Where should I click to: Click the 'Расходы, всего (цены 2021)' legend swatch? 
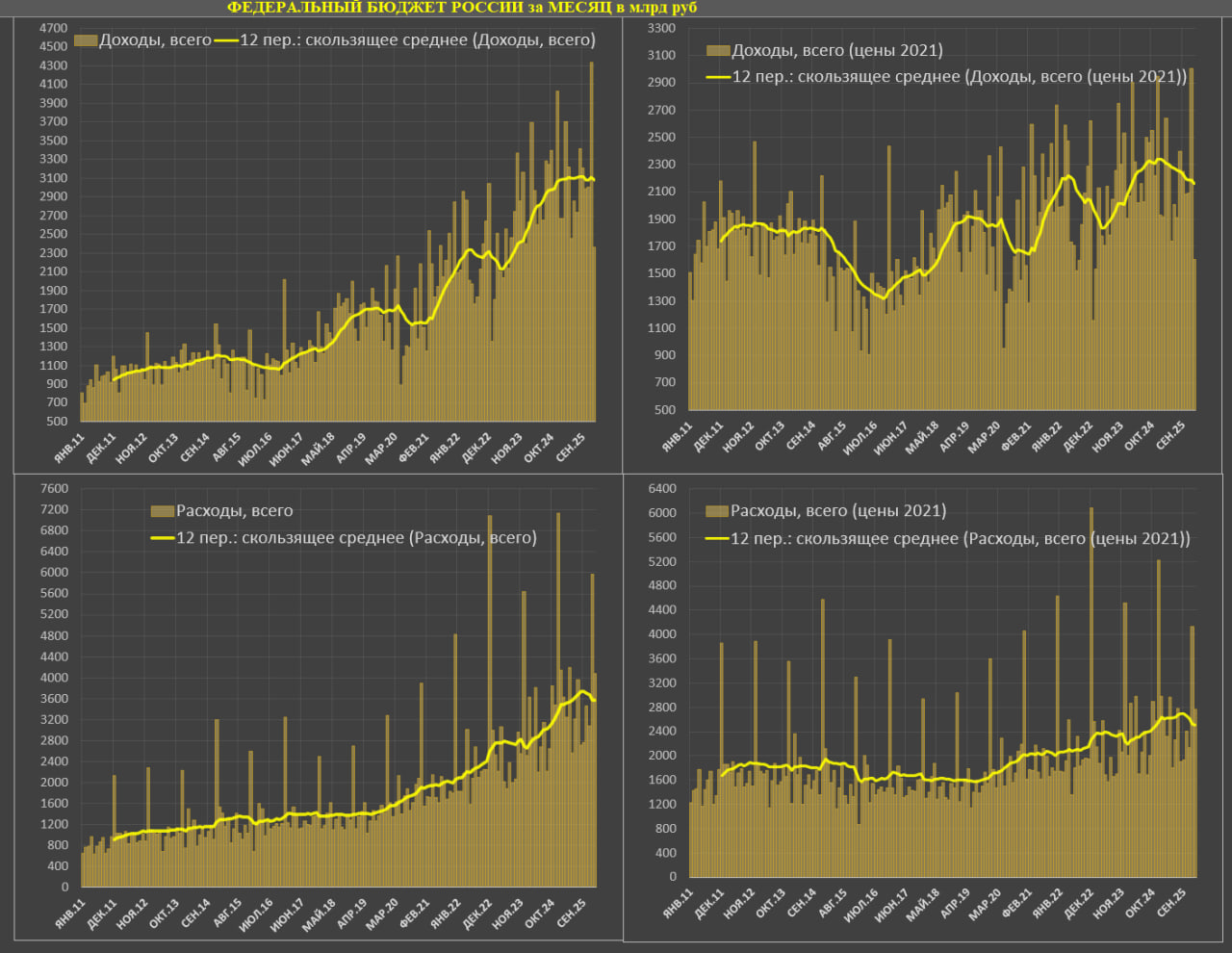[x=717, y=511]
